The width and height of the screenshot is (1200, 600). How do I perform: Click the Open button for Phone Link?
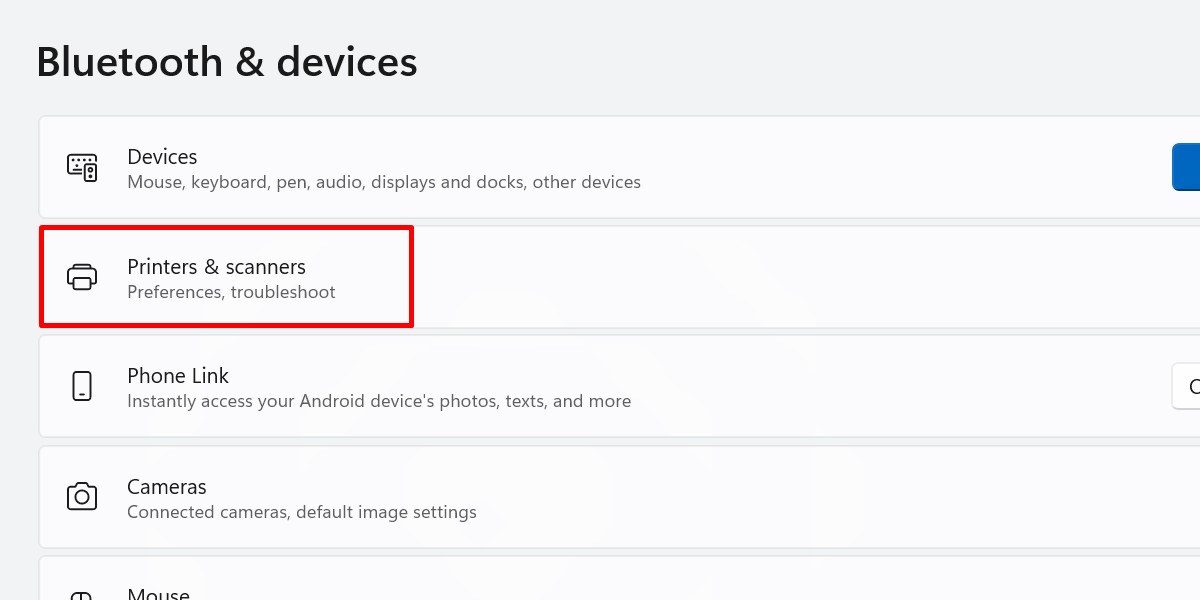point(1192,387)
